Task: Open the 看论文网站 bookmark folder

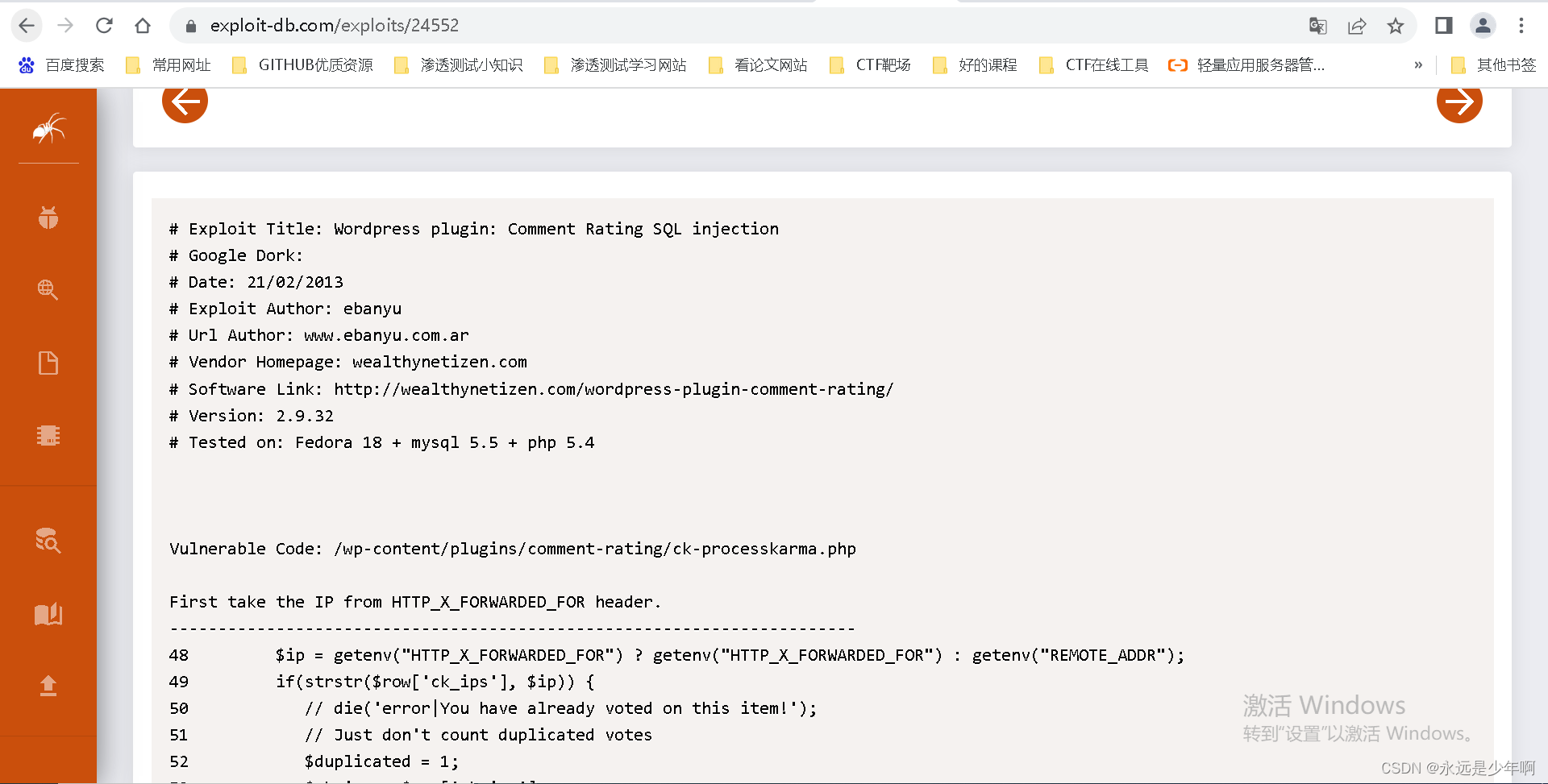Action: [758, 65]
